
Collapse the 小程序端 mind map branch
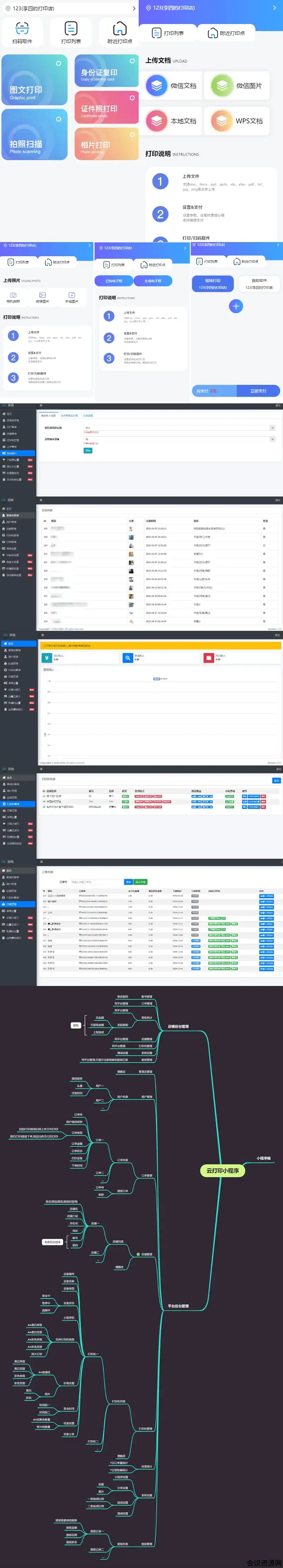(264, 1158)
